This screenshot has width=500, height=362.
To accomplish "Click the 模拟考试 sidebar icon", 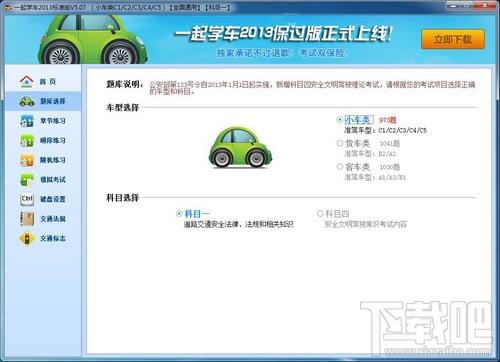I will coord(27,180).
